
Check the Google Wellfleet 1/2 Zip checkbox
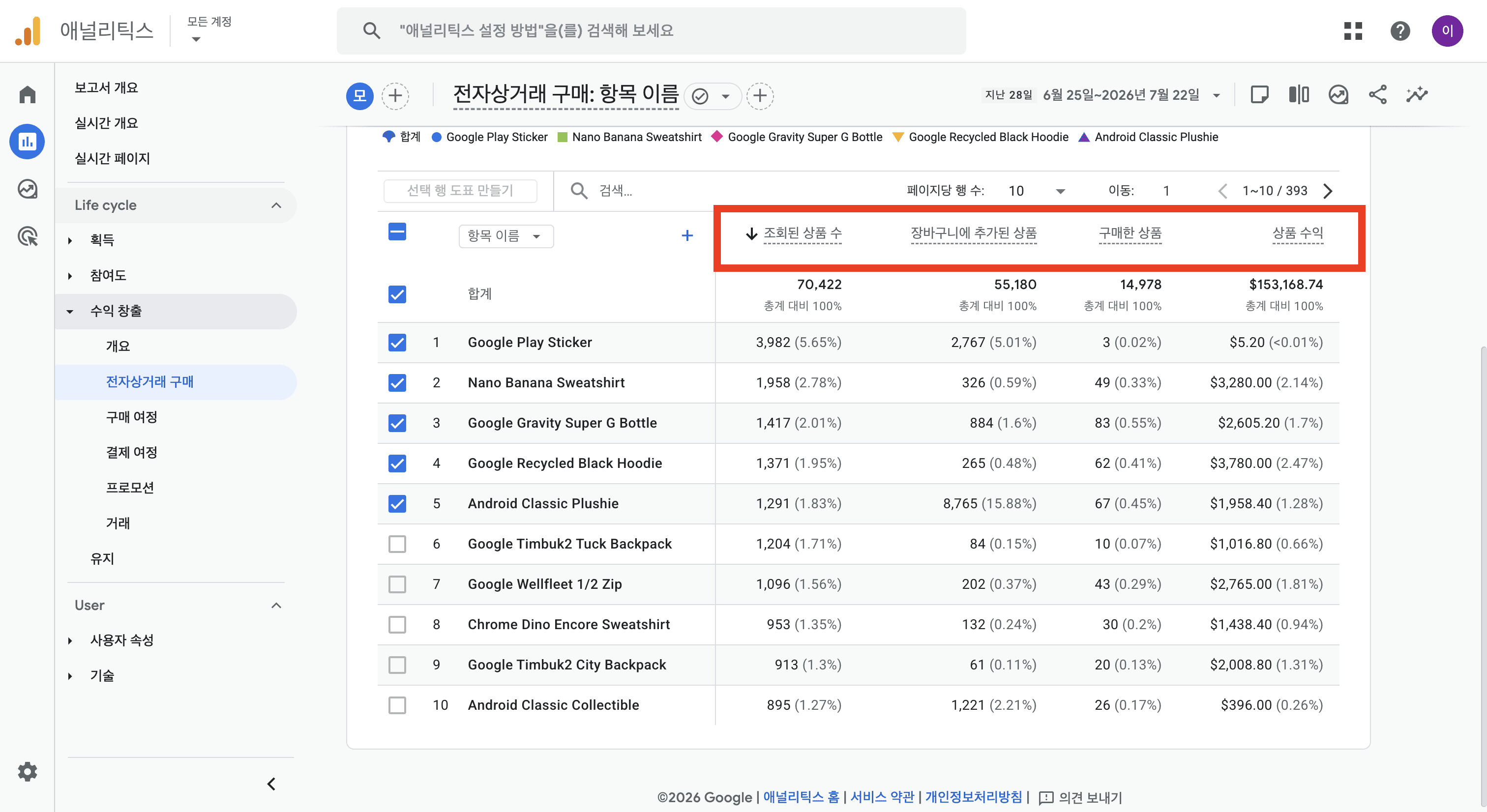coord(397,584)
